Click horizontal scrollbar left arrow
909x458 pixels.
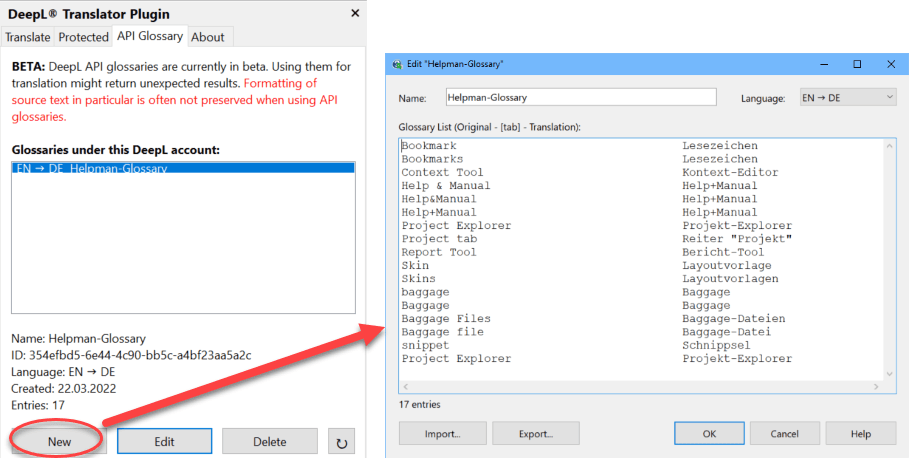[405, 386]
